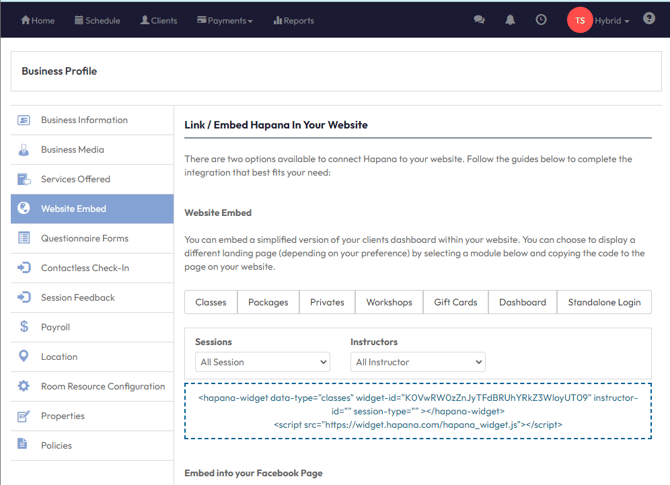The height and width of the screenshot is (485, 670).
Task: Switch to the Packages tab
Action: [x=268, y=302]
